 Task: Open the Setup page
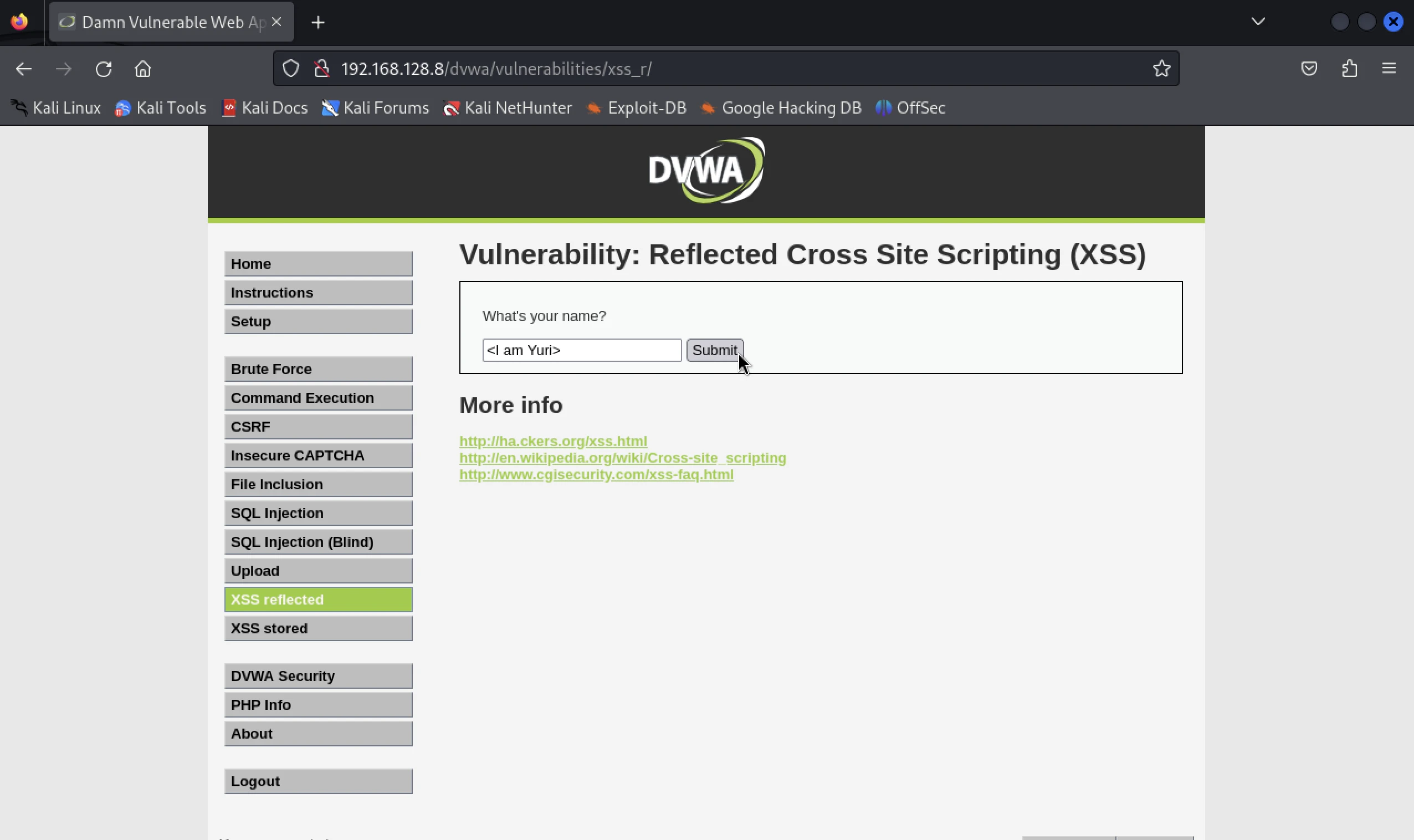318,321
